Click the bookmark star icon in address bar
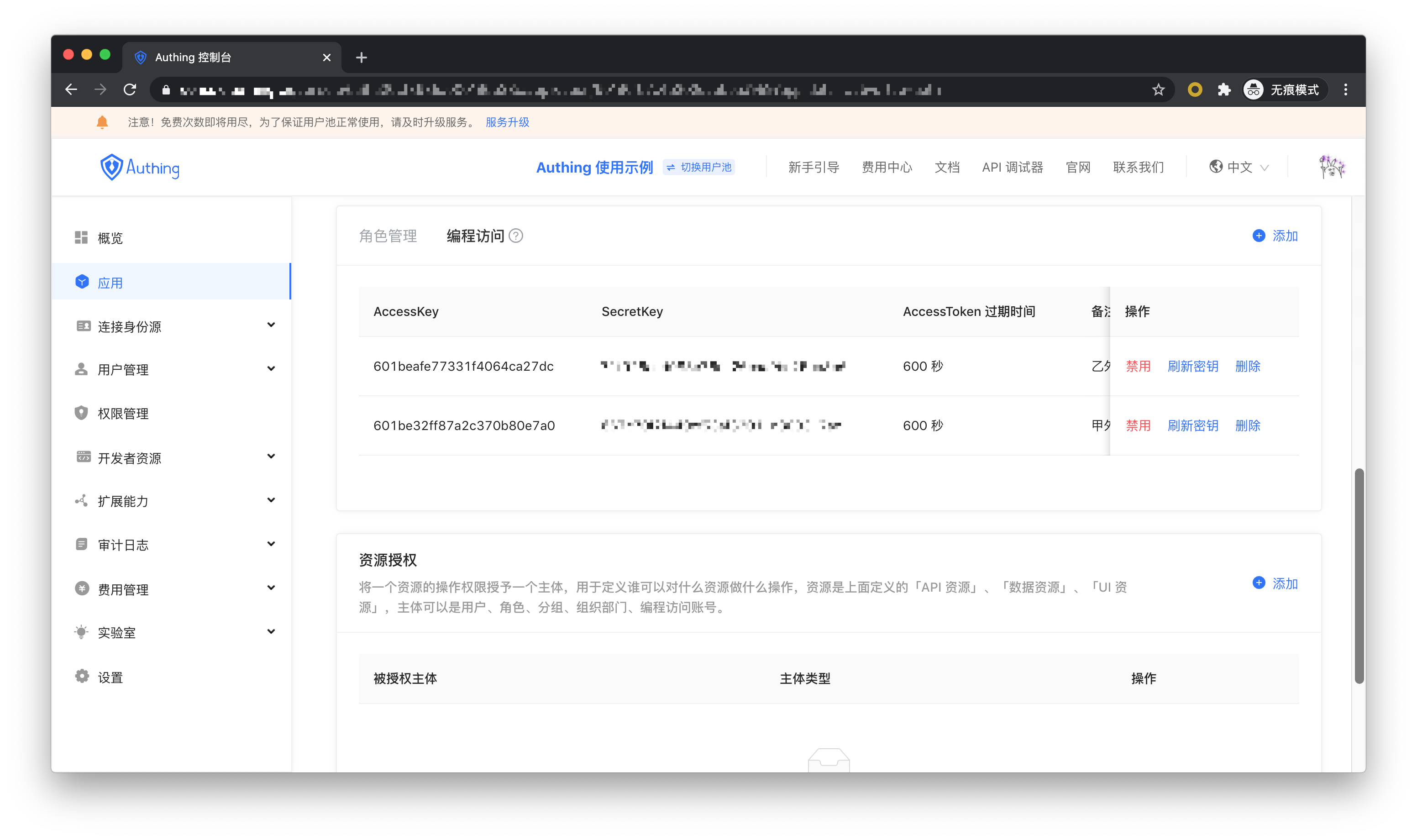 pos(1158,89)
